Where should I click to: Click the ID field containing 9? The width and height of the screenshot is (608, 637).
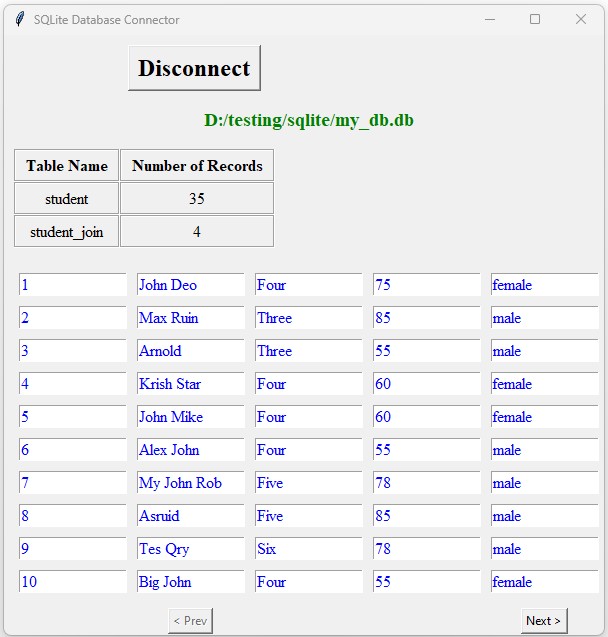73,548
